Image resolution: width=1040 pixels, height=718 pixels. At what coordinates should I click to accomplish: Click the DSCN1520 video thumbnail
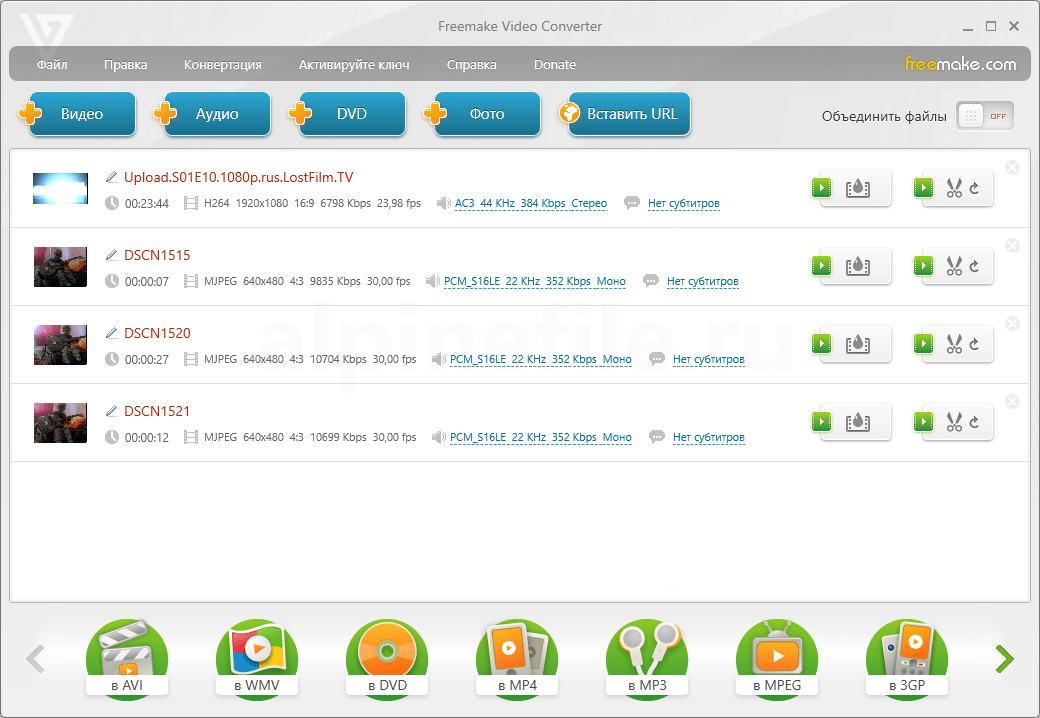pos(61,344)
